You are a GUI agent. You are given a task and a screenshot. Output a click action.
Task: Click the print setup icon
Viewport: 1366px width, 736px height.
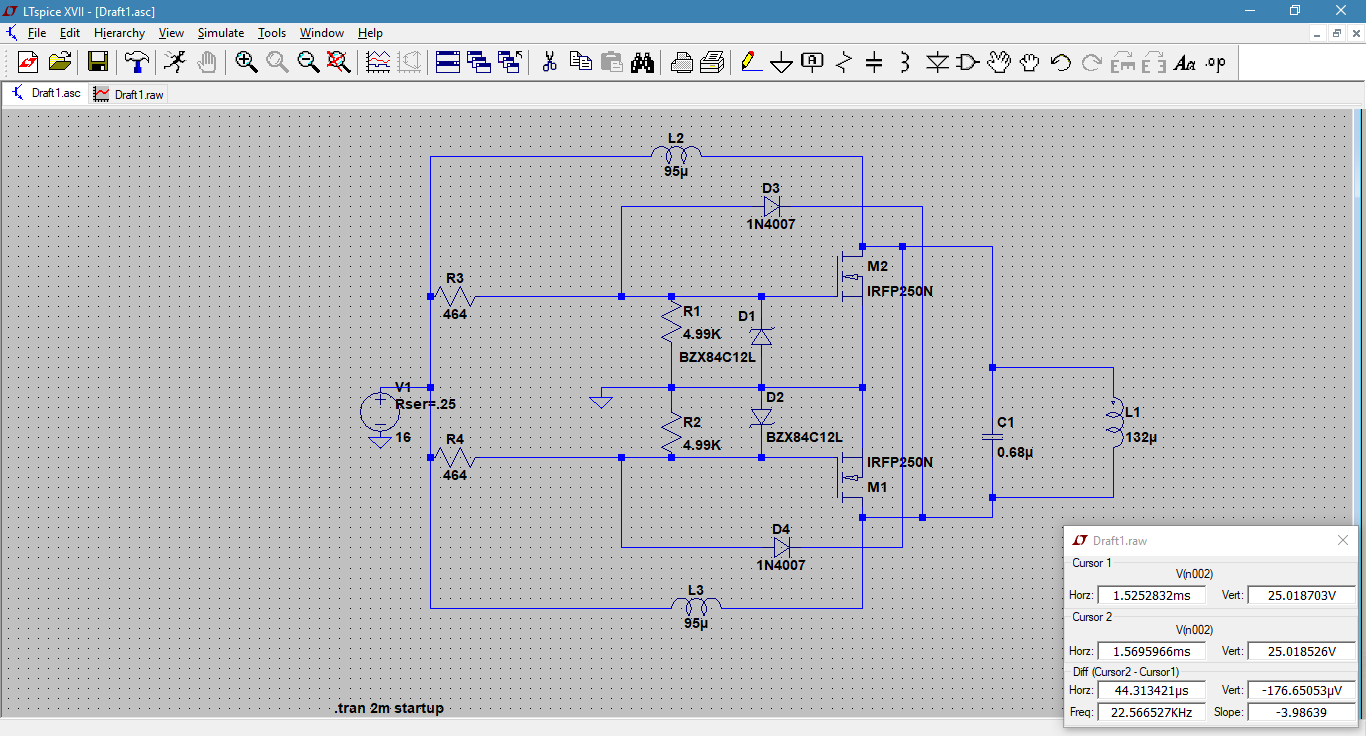[681, 62]
